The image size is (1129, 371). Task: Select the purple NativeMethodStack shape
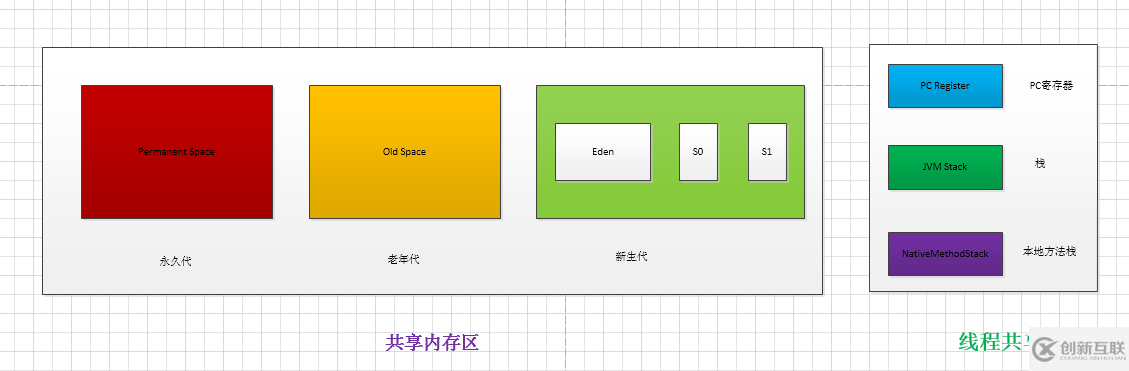[945, 254]
